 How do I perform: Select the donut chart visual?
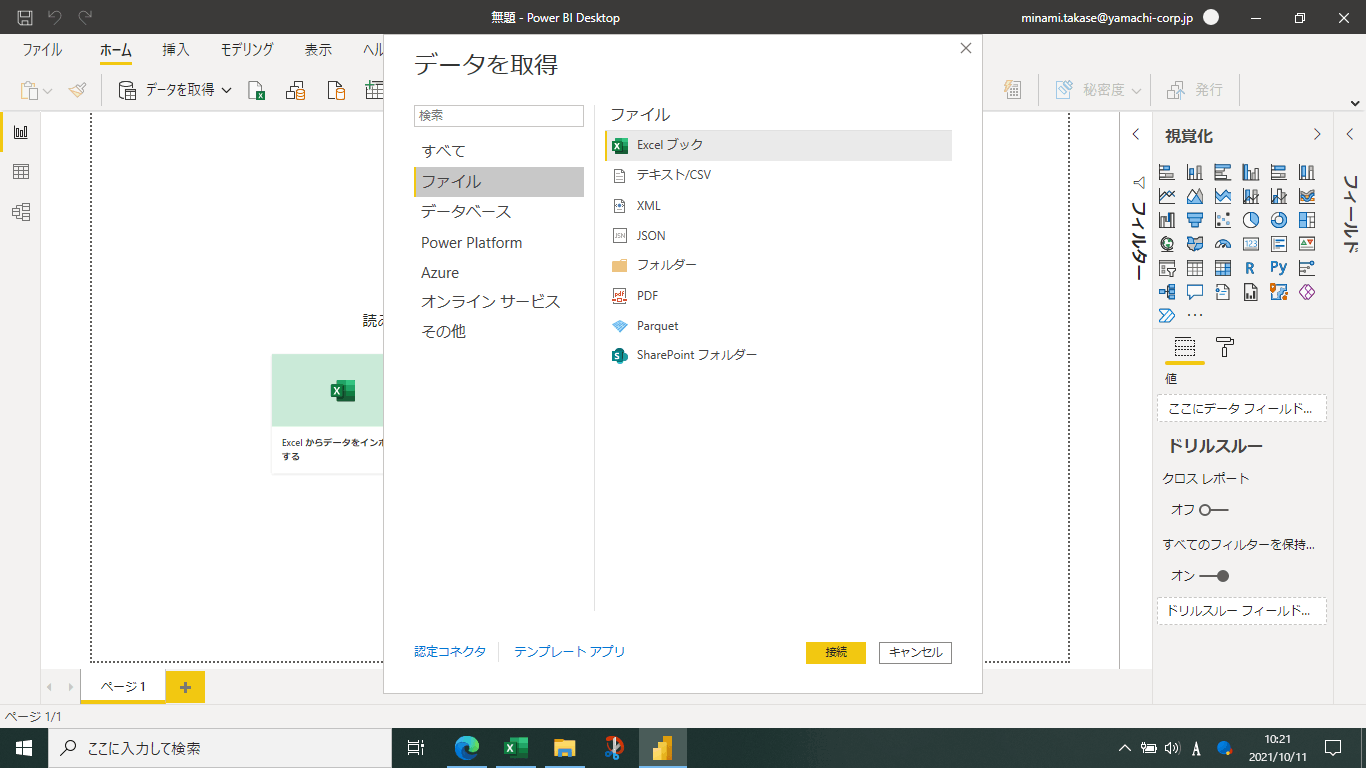(x=1279, y=220)
